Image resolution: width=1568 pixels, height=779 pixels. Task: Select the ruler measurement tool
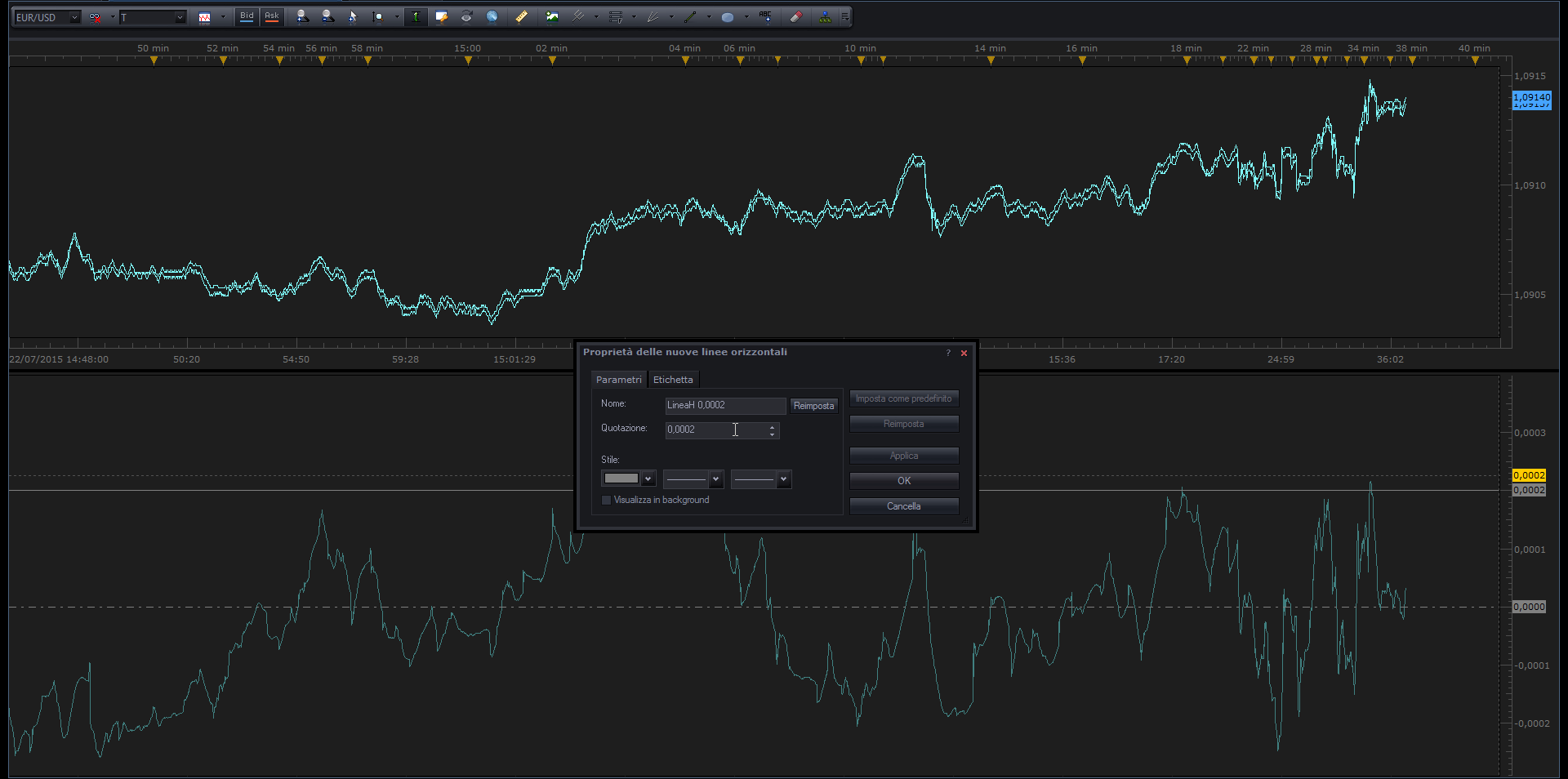521,16
